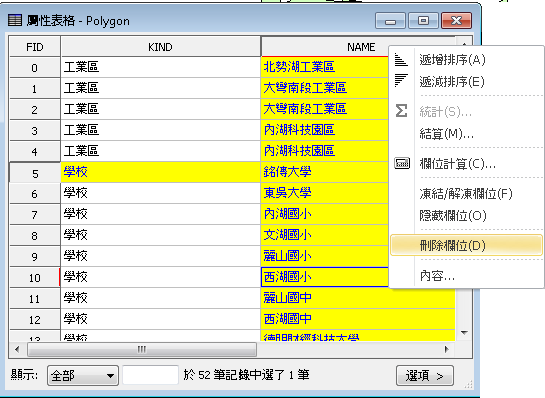Minimize the 屬性表格 window
Image resolution: width=545 pixels, height=398 pixels.
(390, 21)
